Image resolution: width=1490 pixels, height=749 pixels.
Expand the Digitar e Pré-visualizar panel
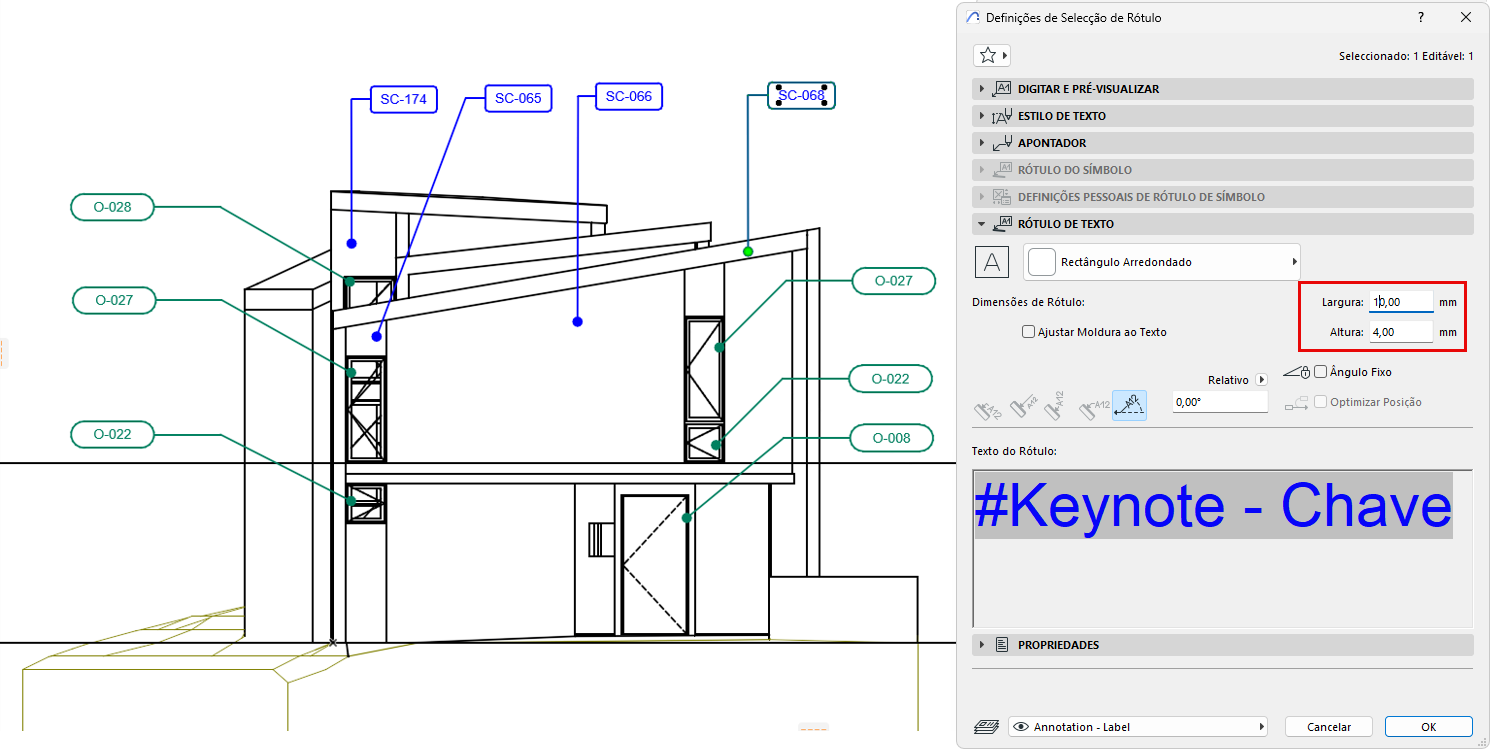click(1223, 89)
